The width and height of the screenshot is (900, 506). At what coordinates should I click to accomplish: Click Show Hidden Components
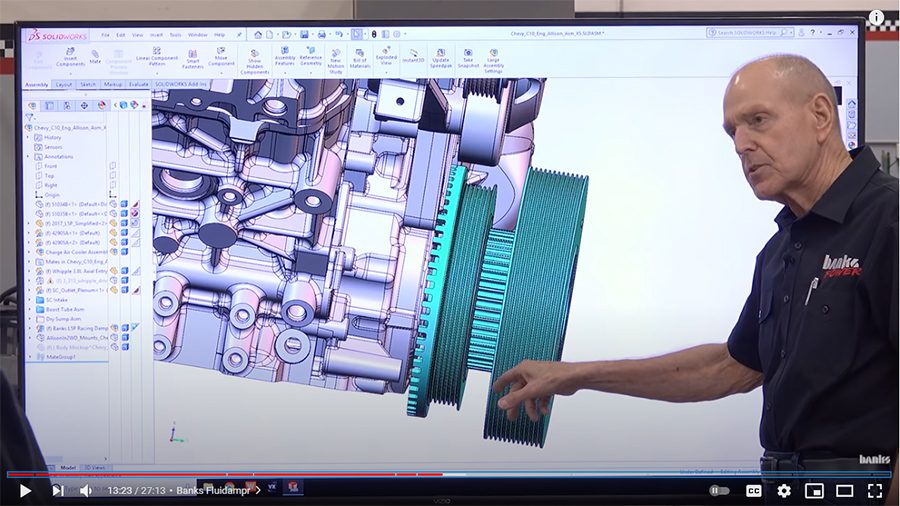(x=255, y=62)
